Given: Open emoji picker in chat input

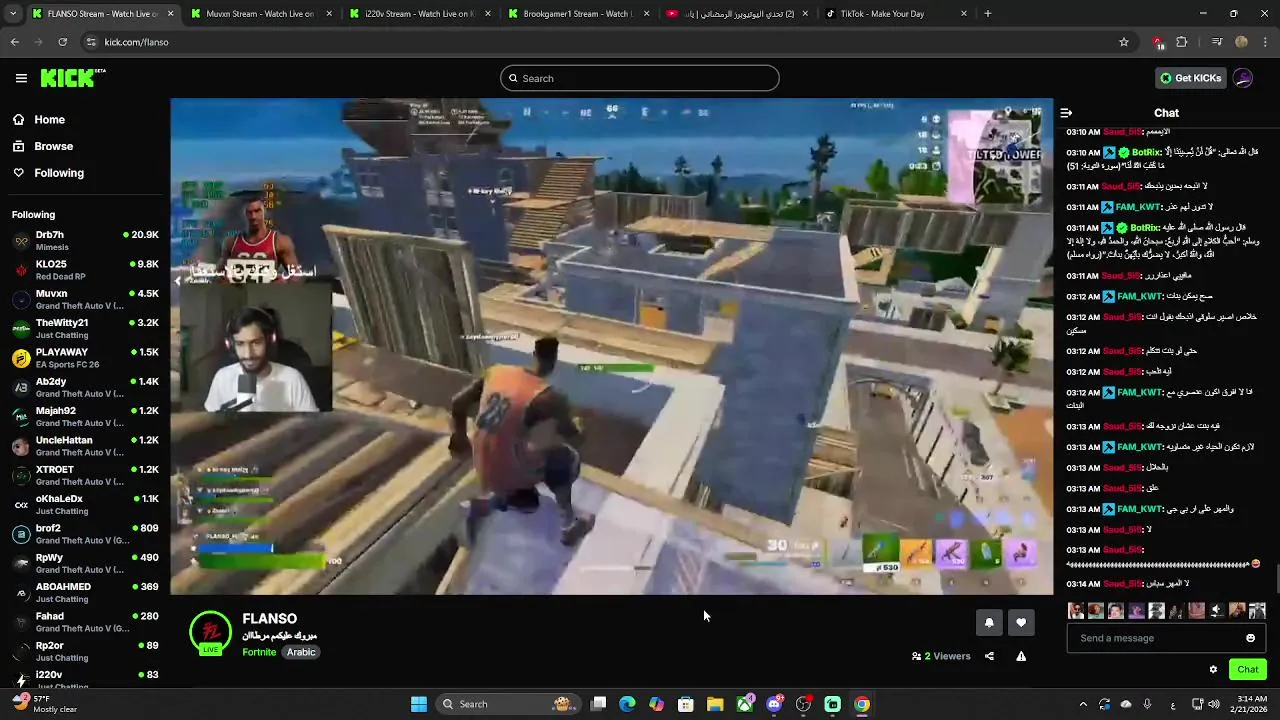Looking at the screenshot, I should click(1250, 638).
